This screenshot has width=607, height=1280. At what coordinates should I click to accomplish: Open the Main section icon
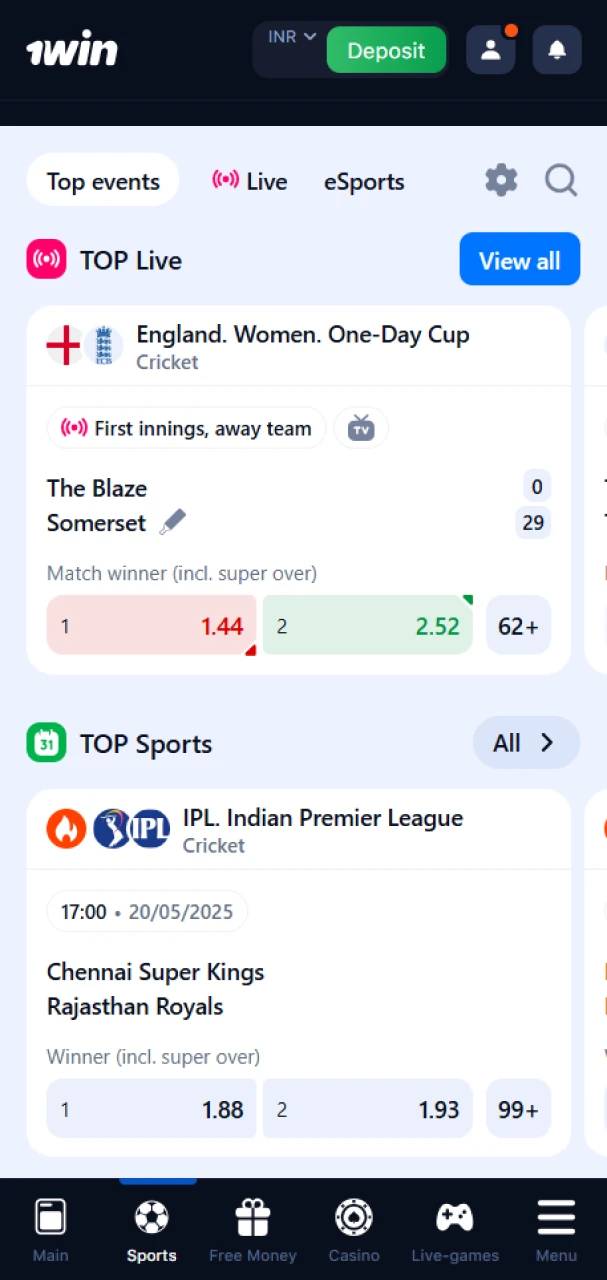pyautogui.click(x=50, y=1217)
